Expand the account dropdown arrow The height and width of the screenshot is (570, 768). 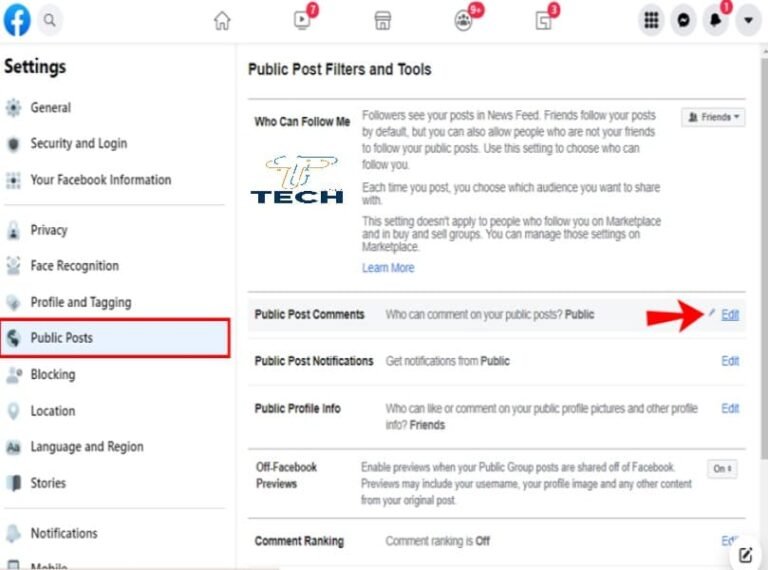pos(748,20)
